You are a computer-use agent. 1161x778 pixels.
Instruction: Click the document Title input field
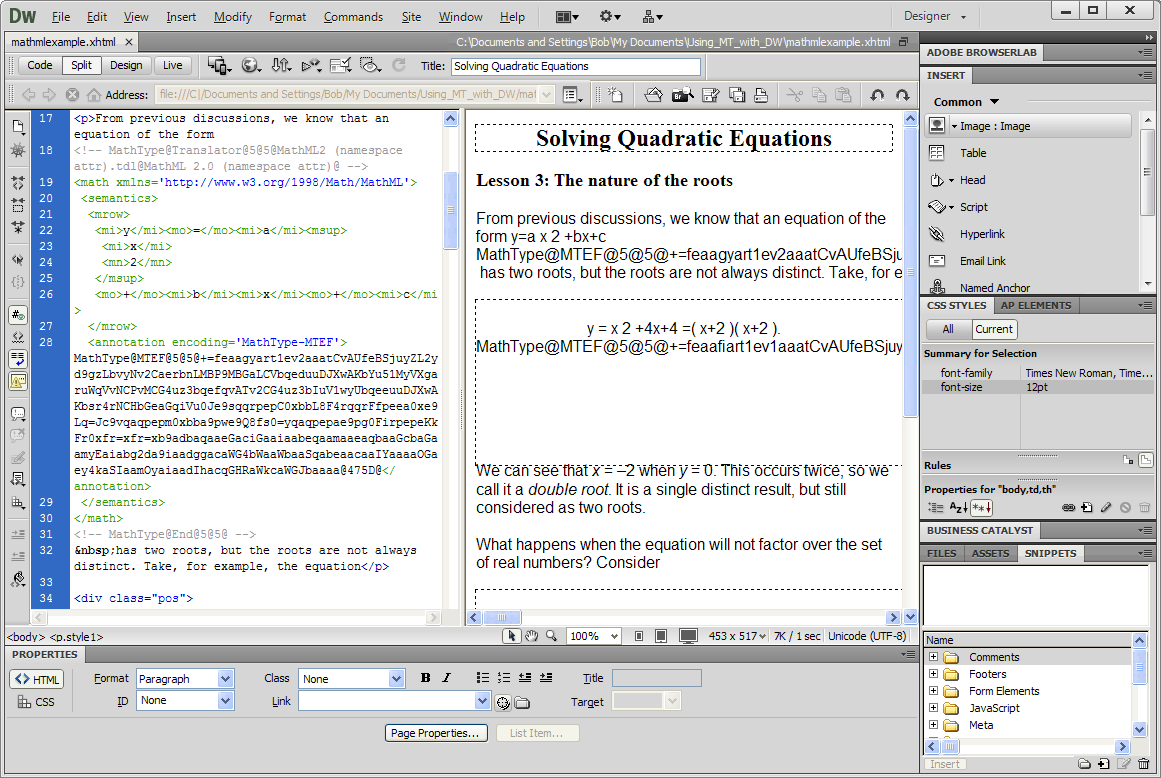tap(576, 66)
